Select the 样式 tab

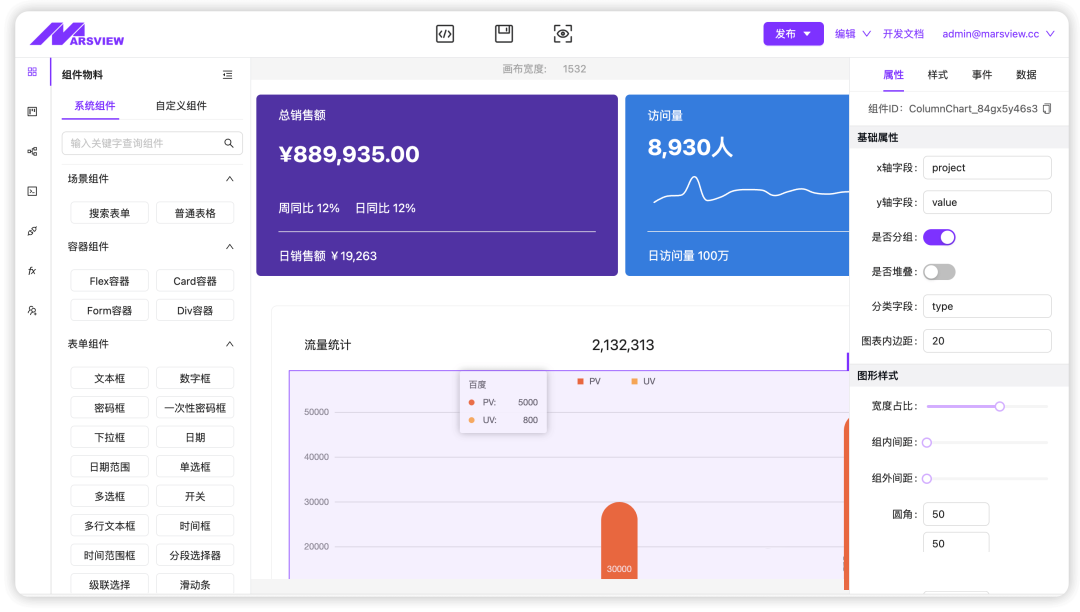coord(937,74)
